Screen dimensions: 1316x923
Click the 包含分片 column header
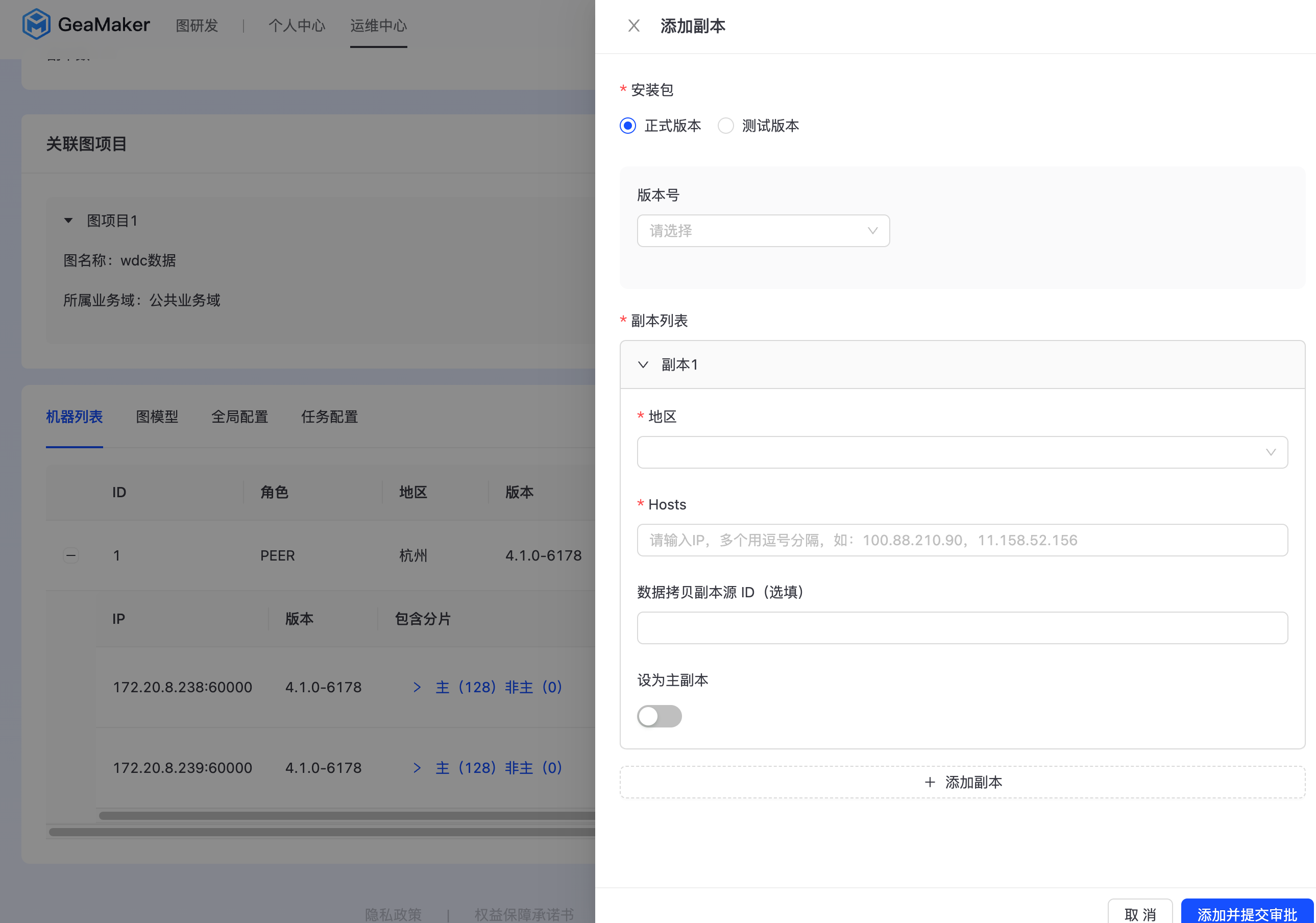[423, 619]
